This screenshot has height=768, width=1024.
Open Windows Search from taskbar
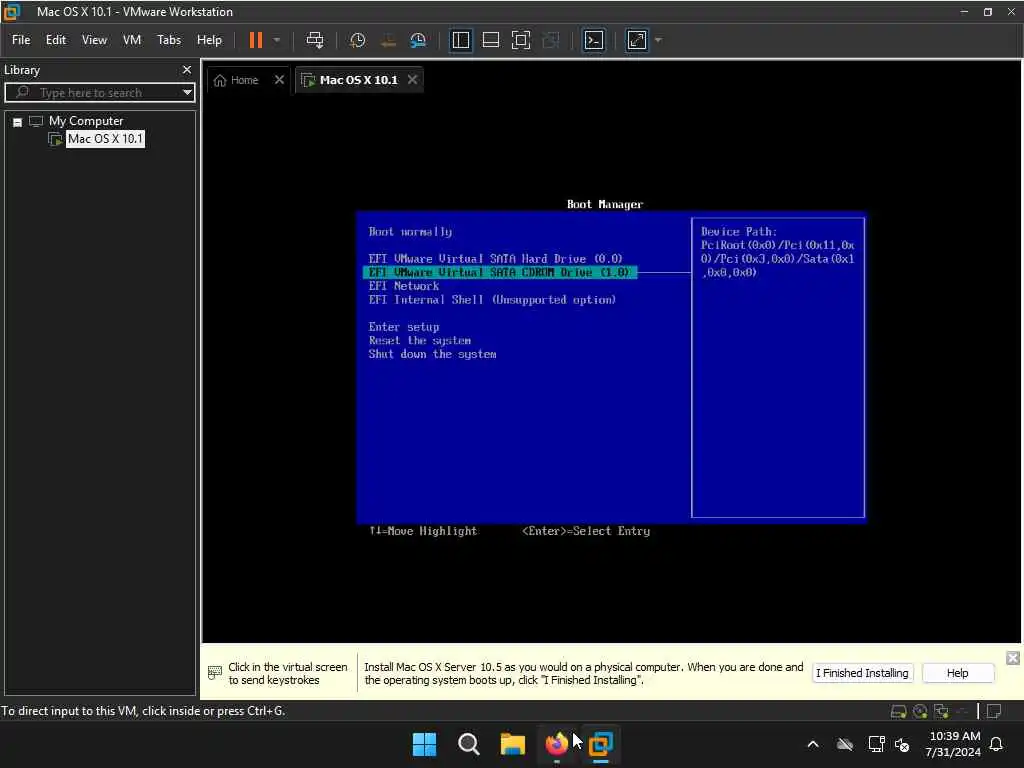468,744
